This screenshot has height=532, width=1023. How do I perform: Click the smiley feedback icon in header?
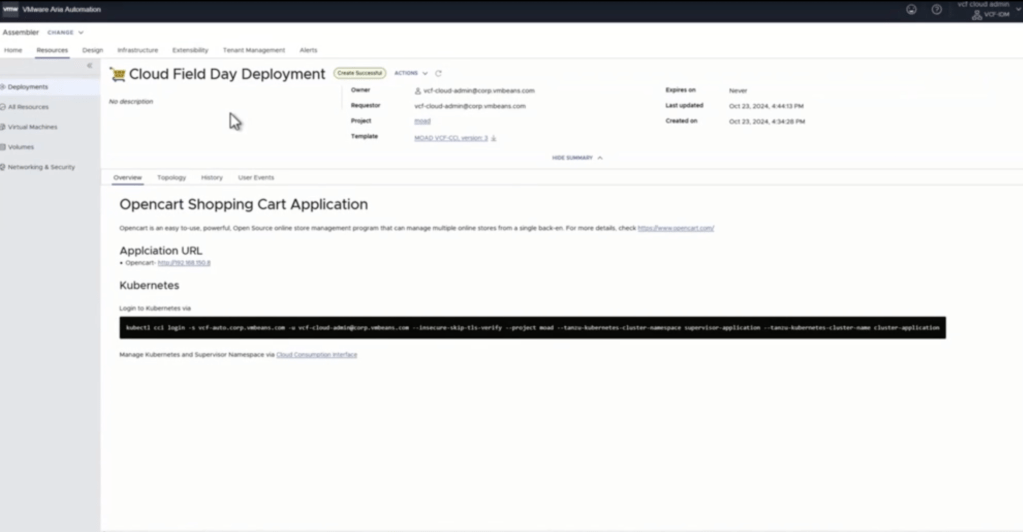click(911, 9)
